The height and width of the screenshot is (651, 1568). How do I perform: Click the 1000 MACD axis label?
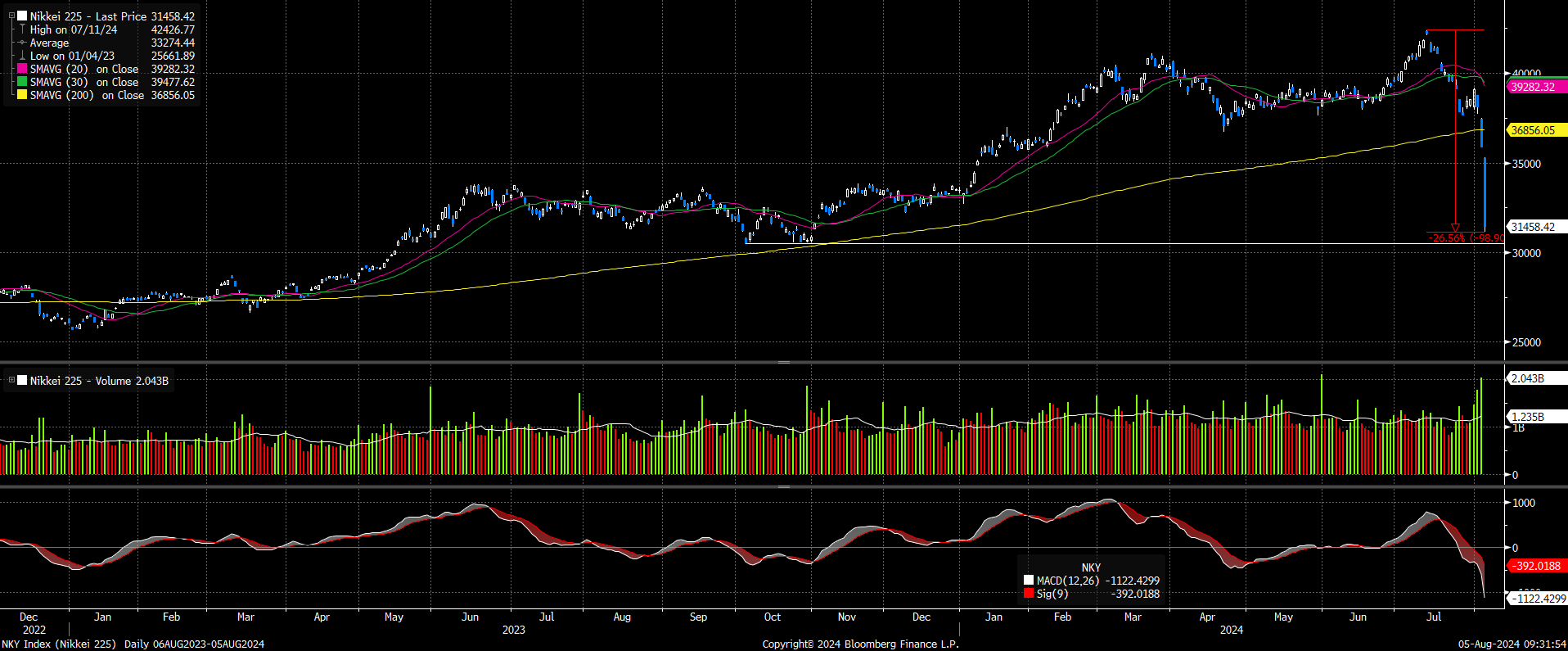(1524, 503)
